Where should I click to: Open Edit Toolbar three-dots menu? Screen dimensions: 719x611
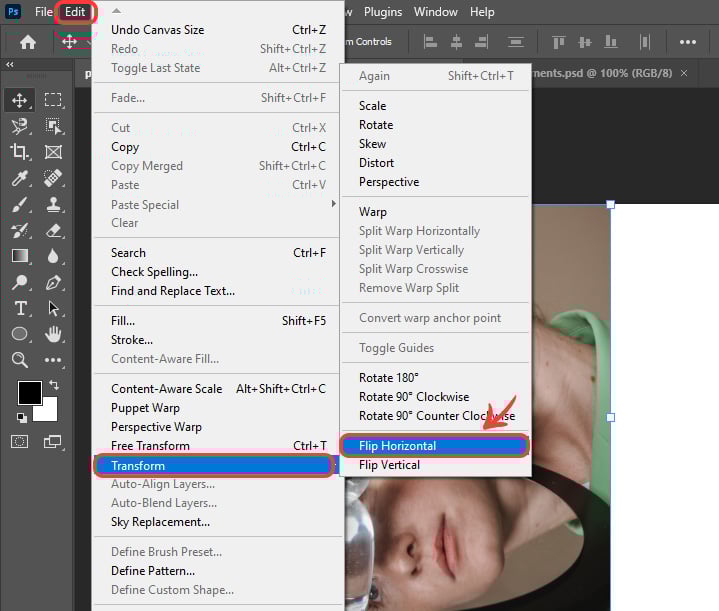53,360
